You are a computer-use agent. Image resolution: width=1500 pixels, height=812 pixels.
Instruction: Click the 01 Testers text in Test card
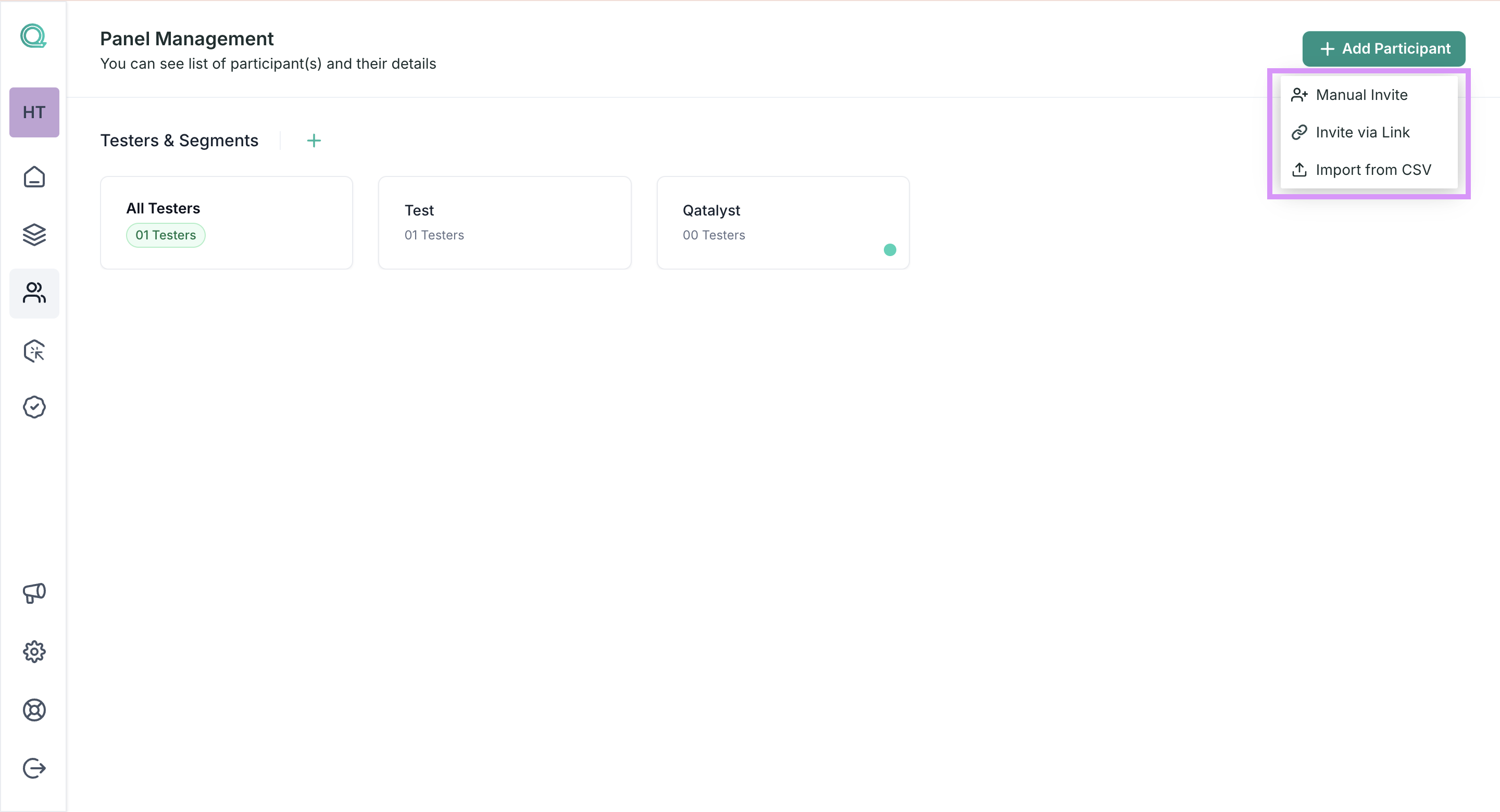pyautogui.click(x=434, y=235)
